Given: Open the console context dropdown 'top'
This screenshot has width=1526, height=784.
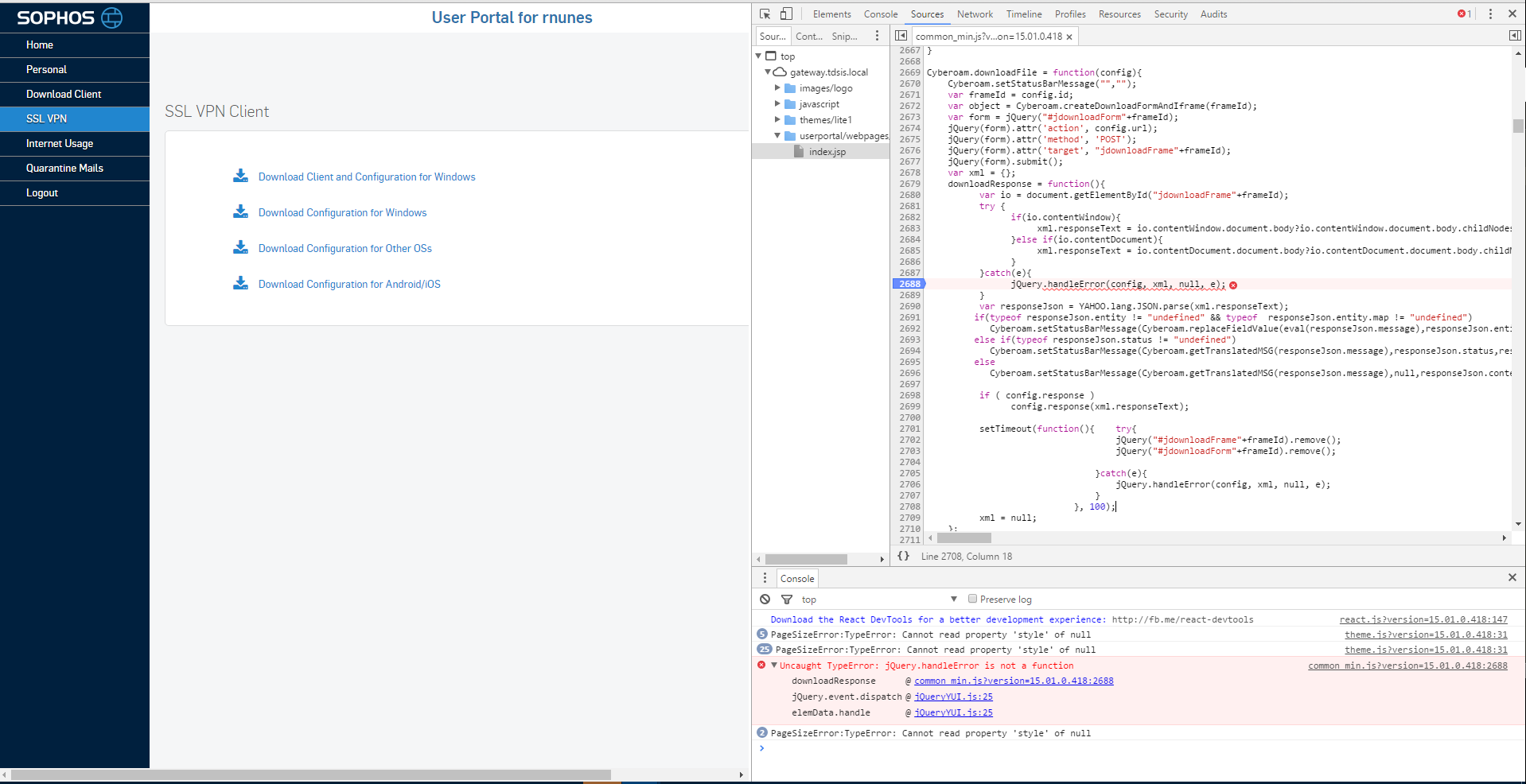Looking at the screenshot, I should coord(879,600).
